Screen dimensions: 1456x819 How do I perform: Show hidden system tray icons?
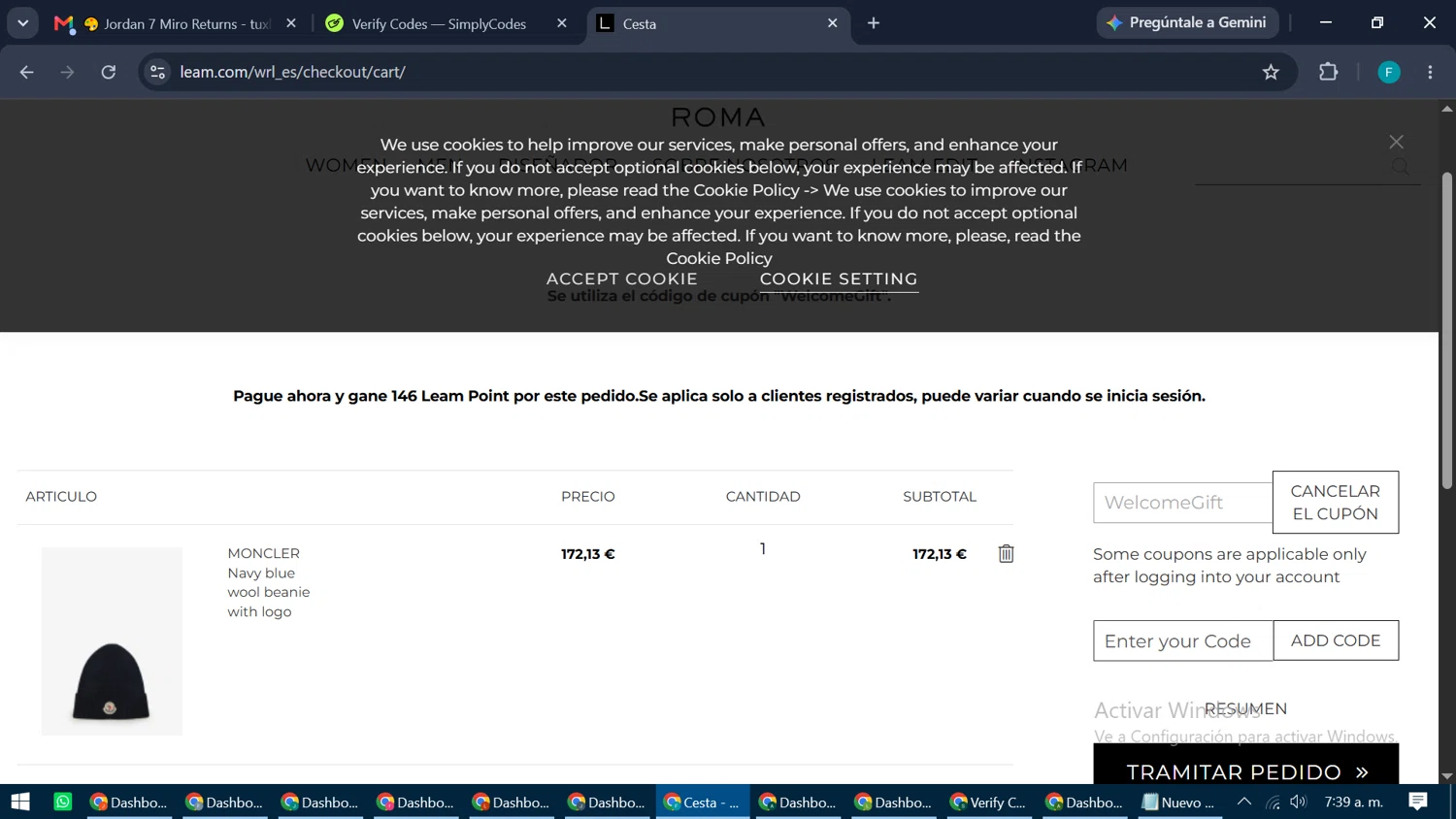[x=1244, y=802]
